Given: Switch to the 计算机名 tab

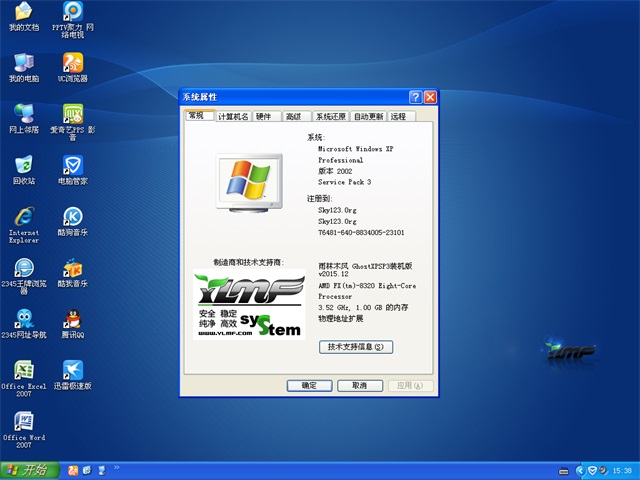Looking at the screenshot, I should click(x=233, y=117).
